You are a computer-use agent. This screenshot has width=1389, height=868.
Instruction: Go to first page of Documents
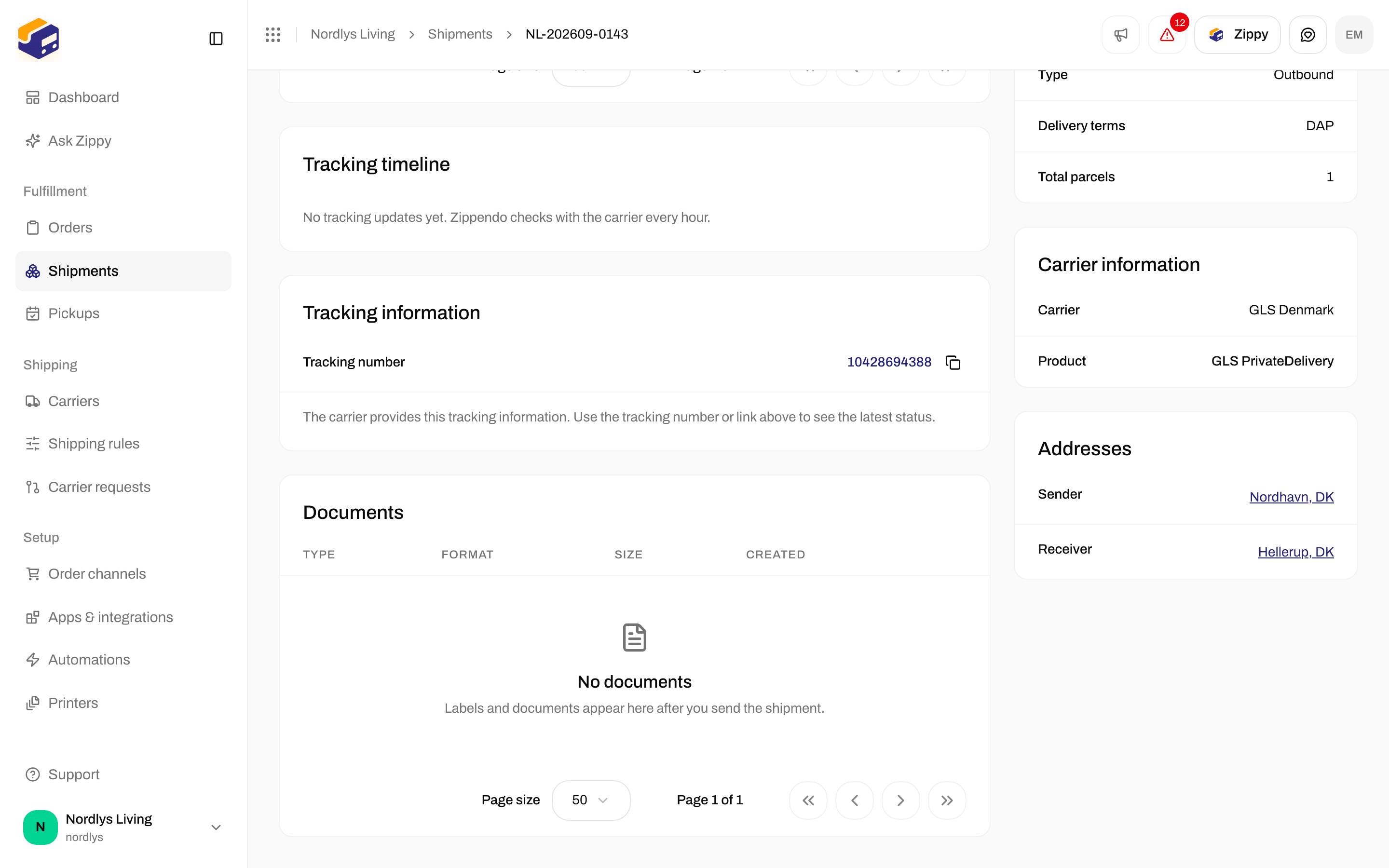pos(808,800)
